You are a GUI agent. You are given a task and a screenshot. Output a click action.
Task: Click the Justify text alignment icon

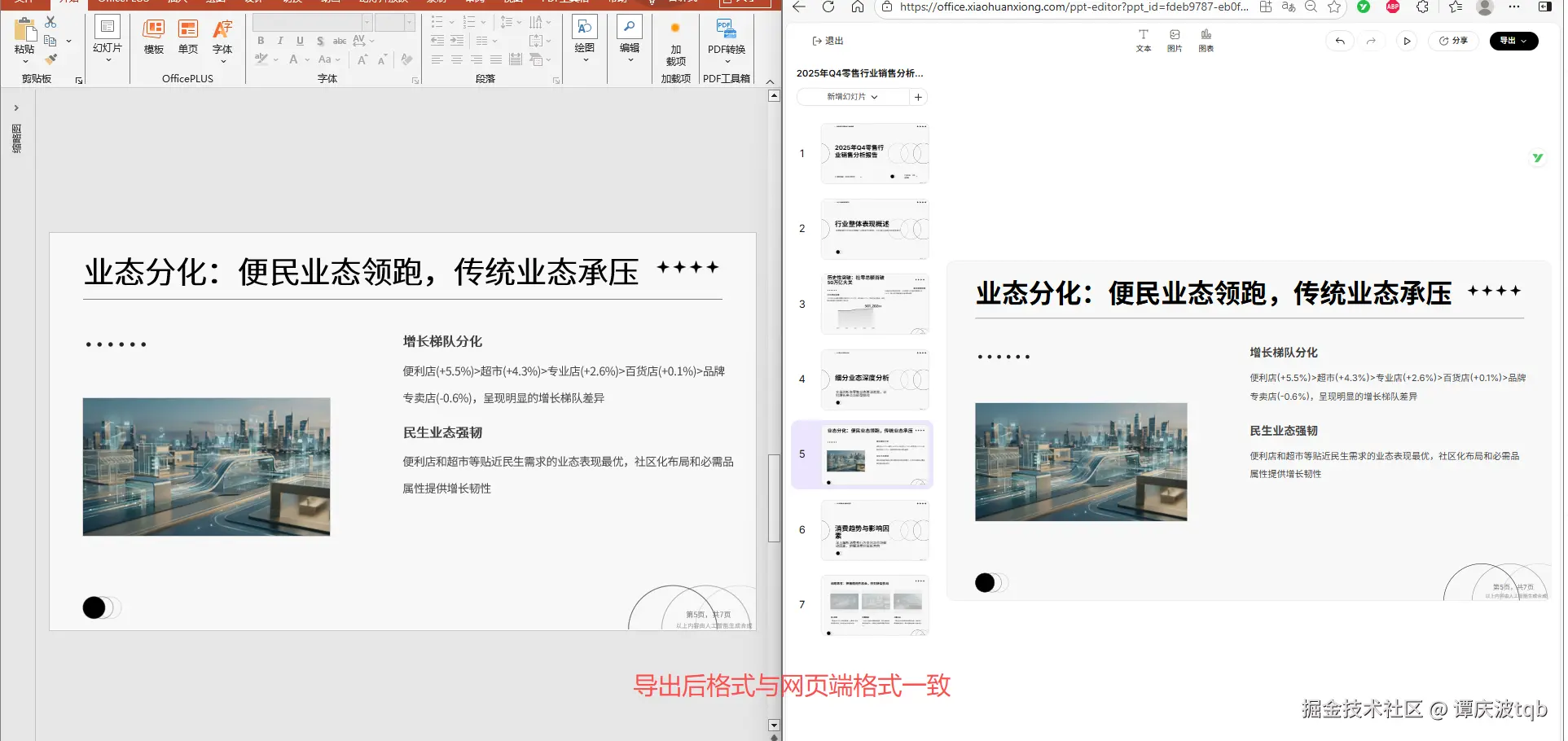point(496,59)
